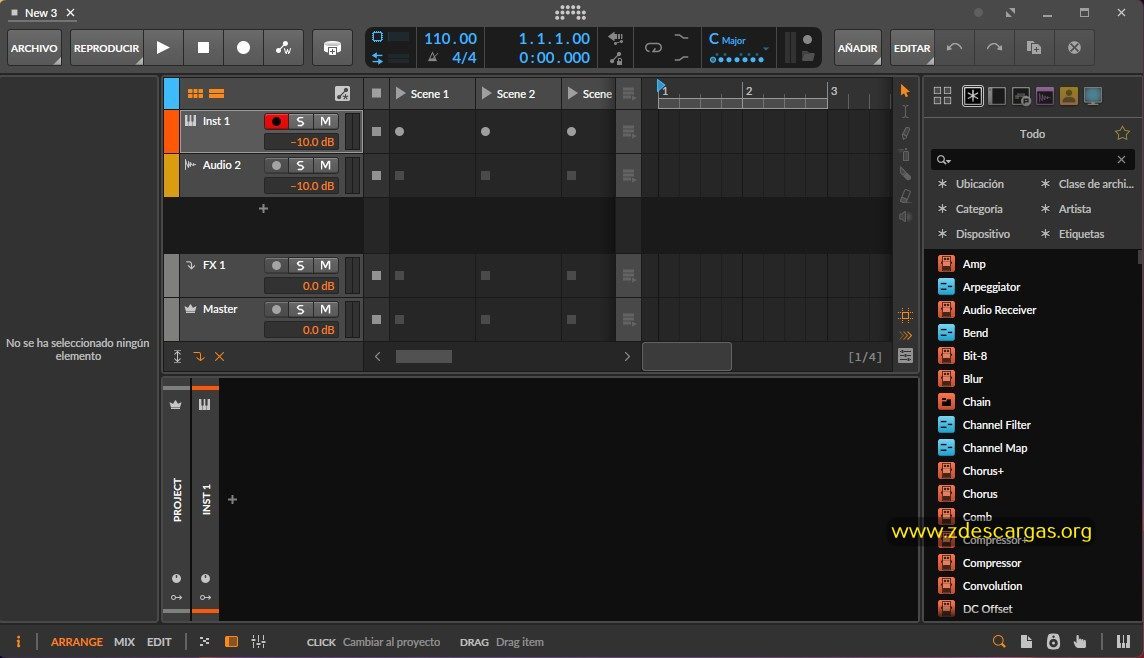The height and width of the screenshot is (658, 1144).
Task: Click the Undo arrow button
Action: pos(954,48)
